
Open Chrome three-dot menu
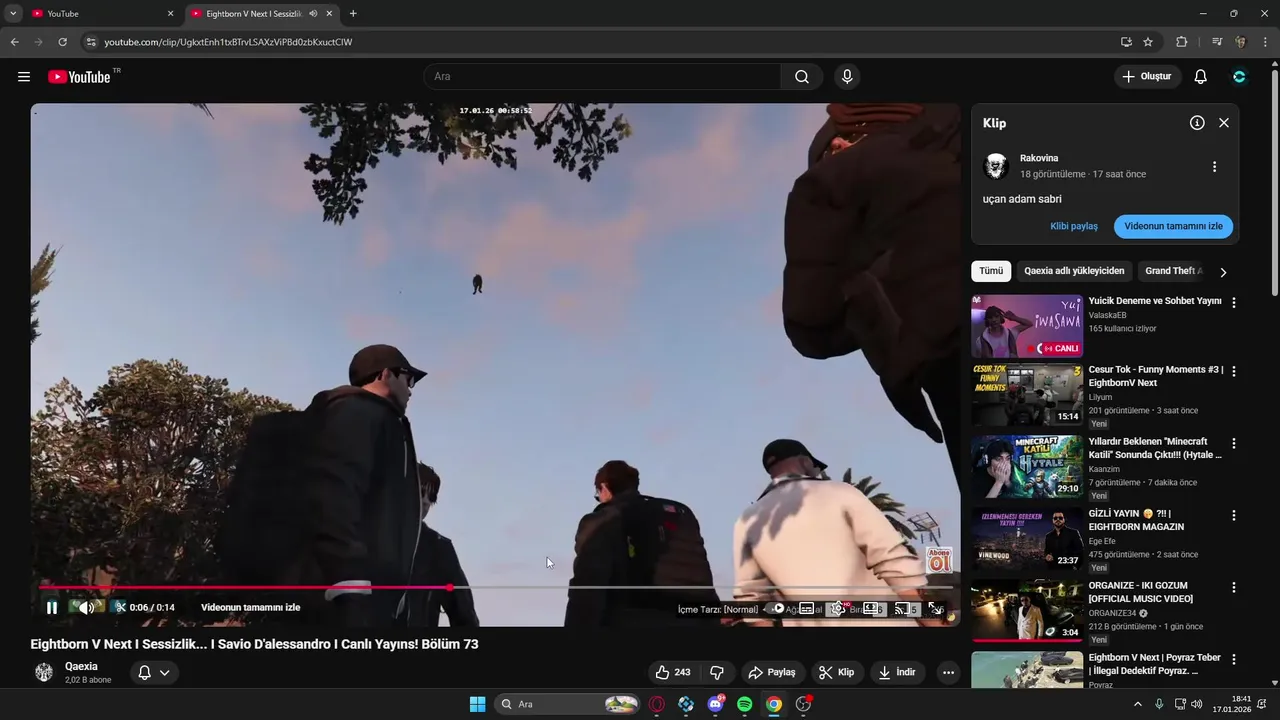pos(1264,42)
